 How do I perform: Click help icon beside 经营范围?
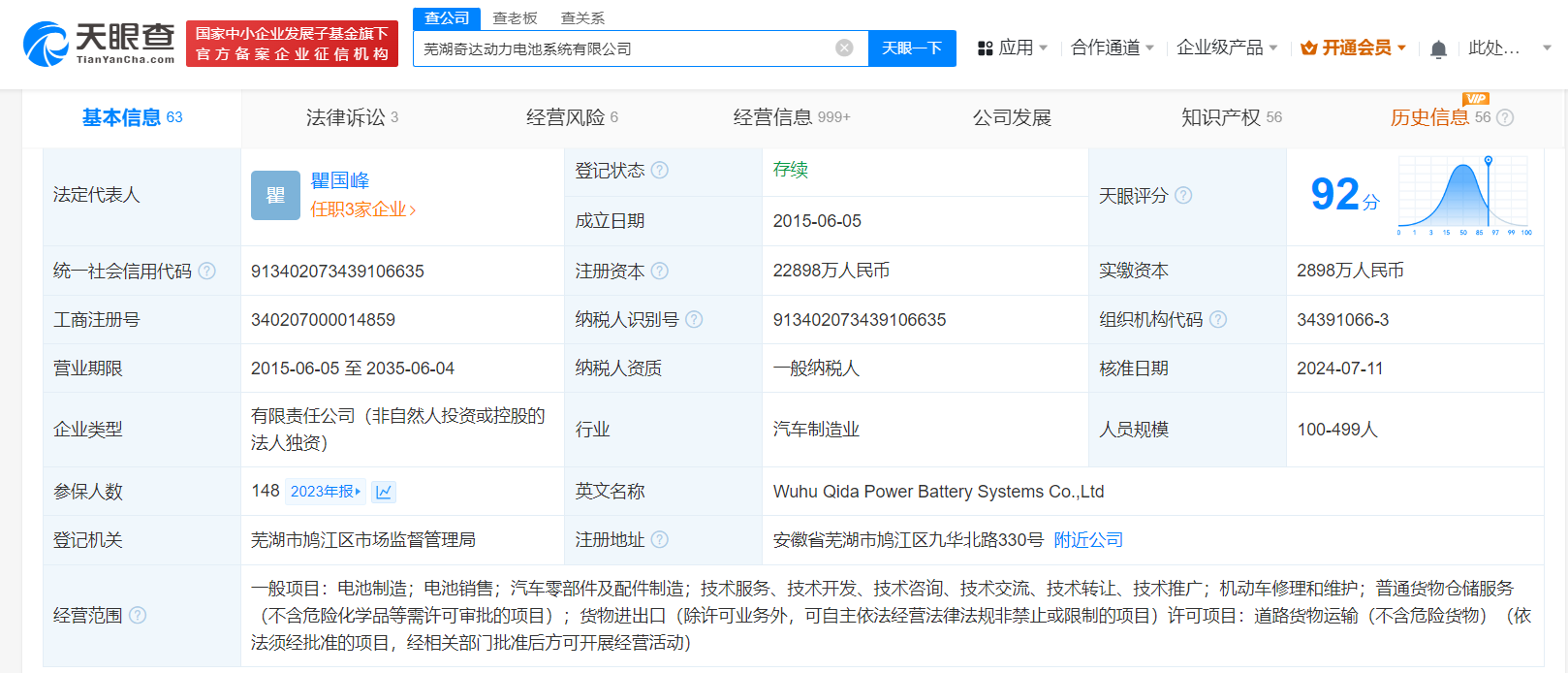138,615
